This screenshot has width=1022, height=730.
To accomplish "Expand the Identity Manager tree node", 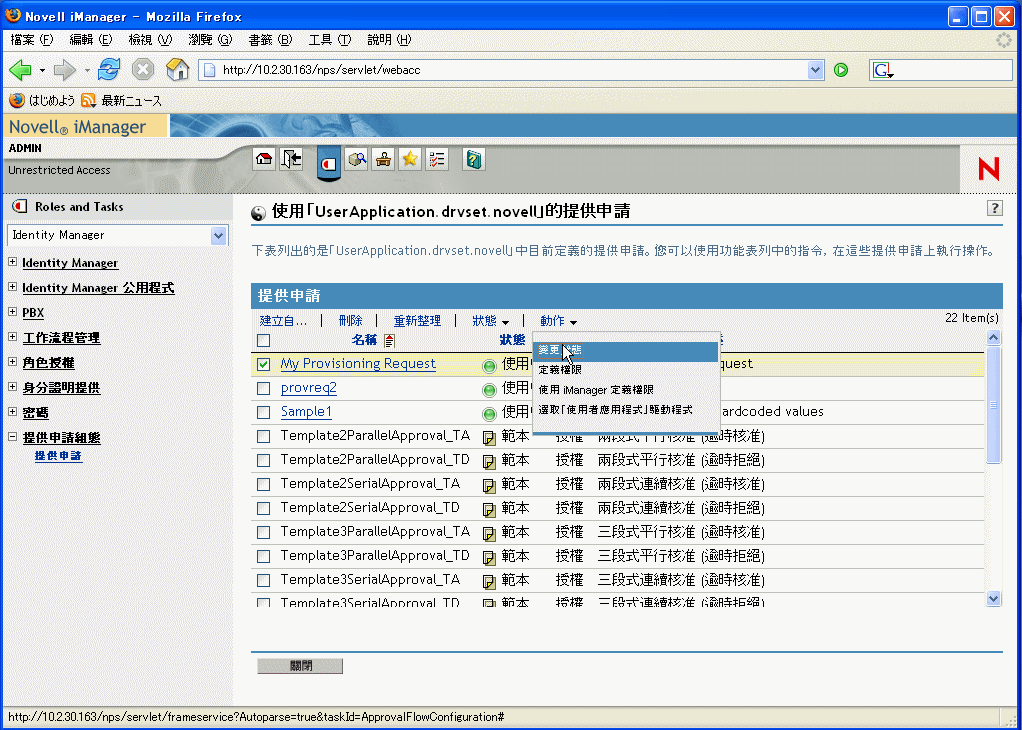I will click(x=12, y=261).
